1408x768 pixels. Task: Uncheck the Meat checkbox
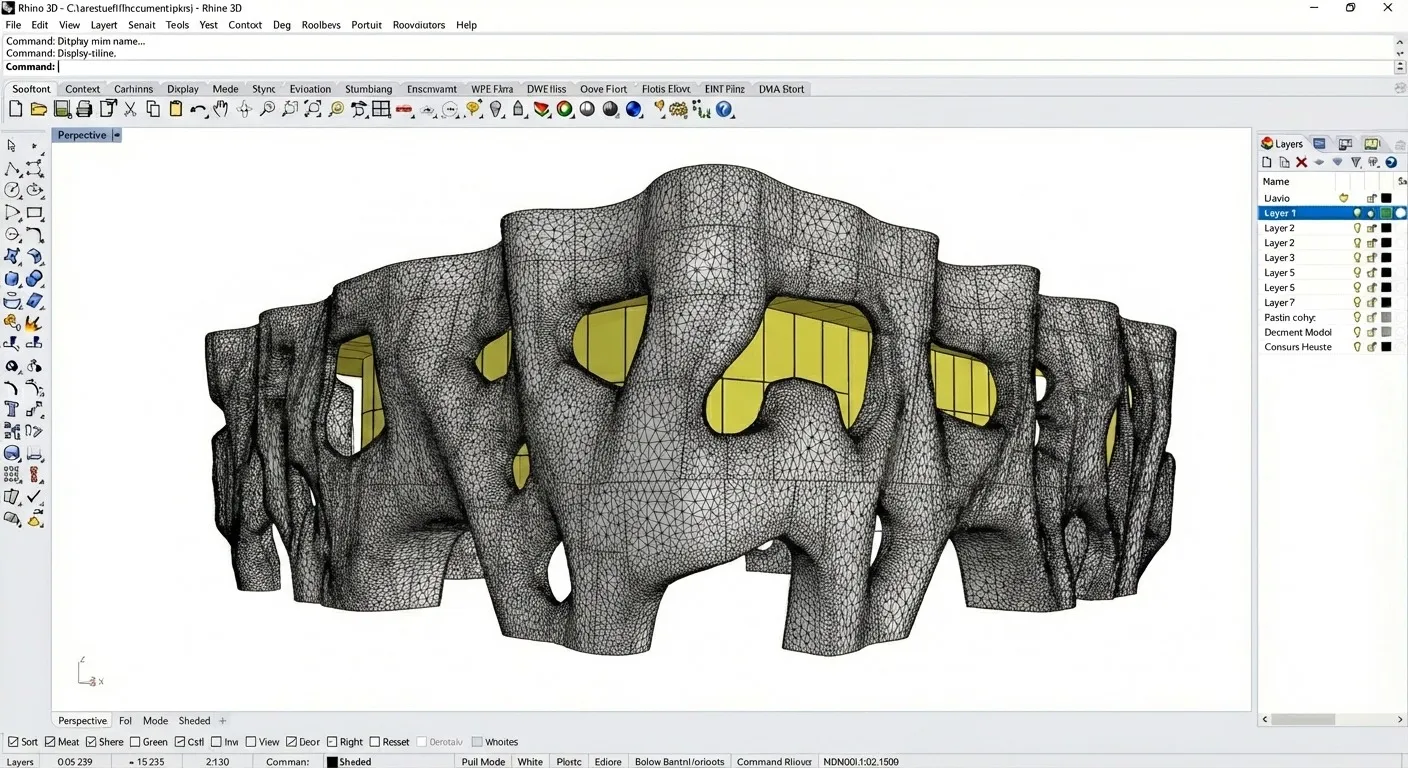click(51, 742)
